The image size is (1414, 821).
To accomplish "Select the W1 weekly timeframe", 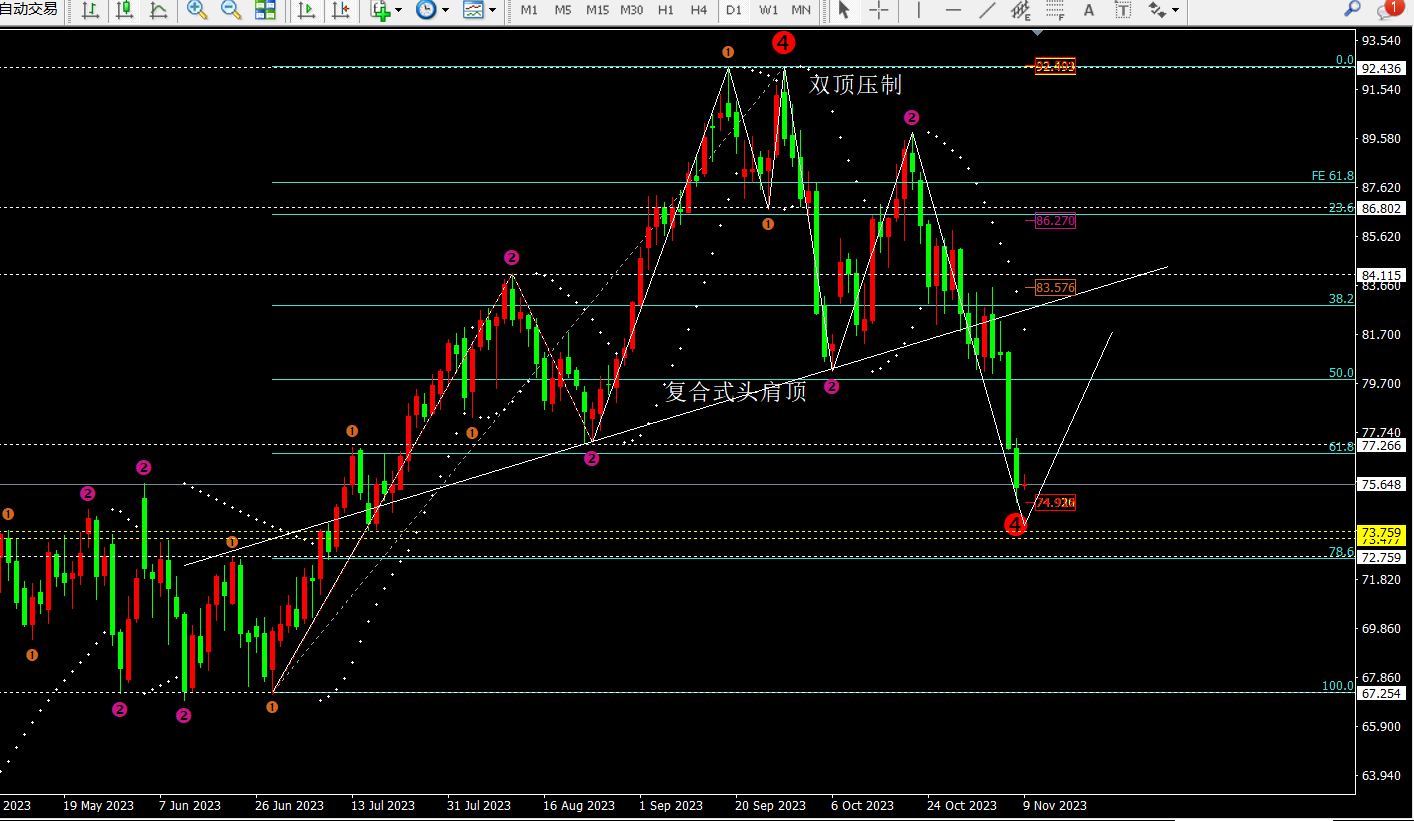I will click(768, 10).
